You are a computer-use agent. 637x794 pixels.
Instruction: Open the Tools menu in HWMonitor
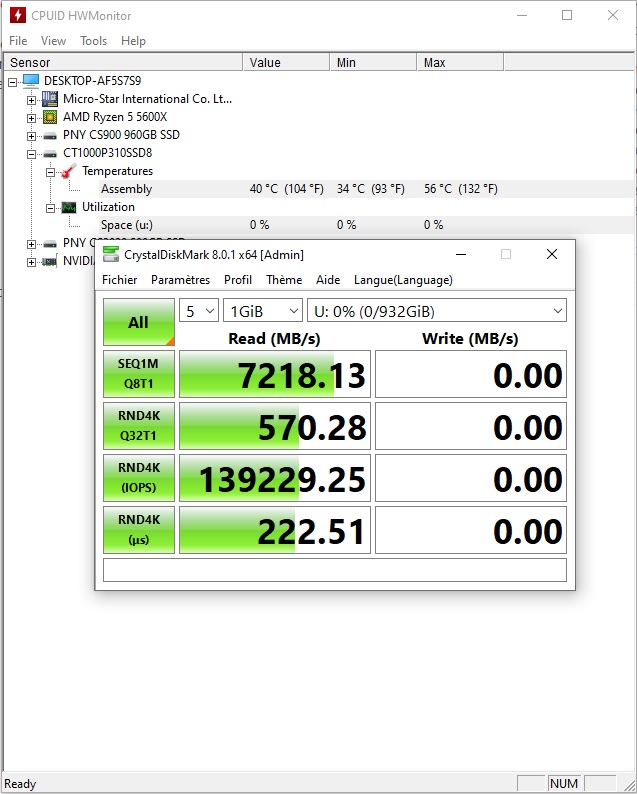[94, 41]
